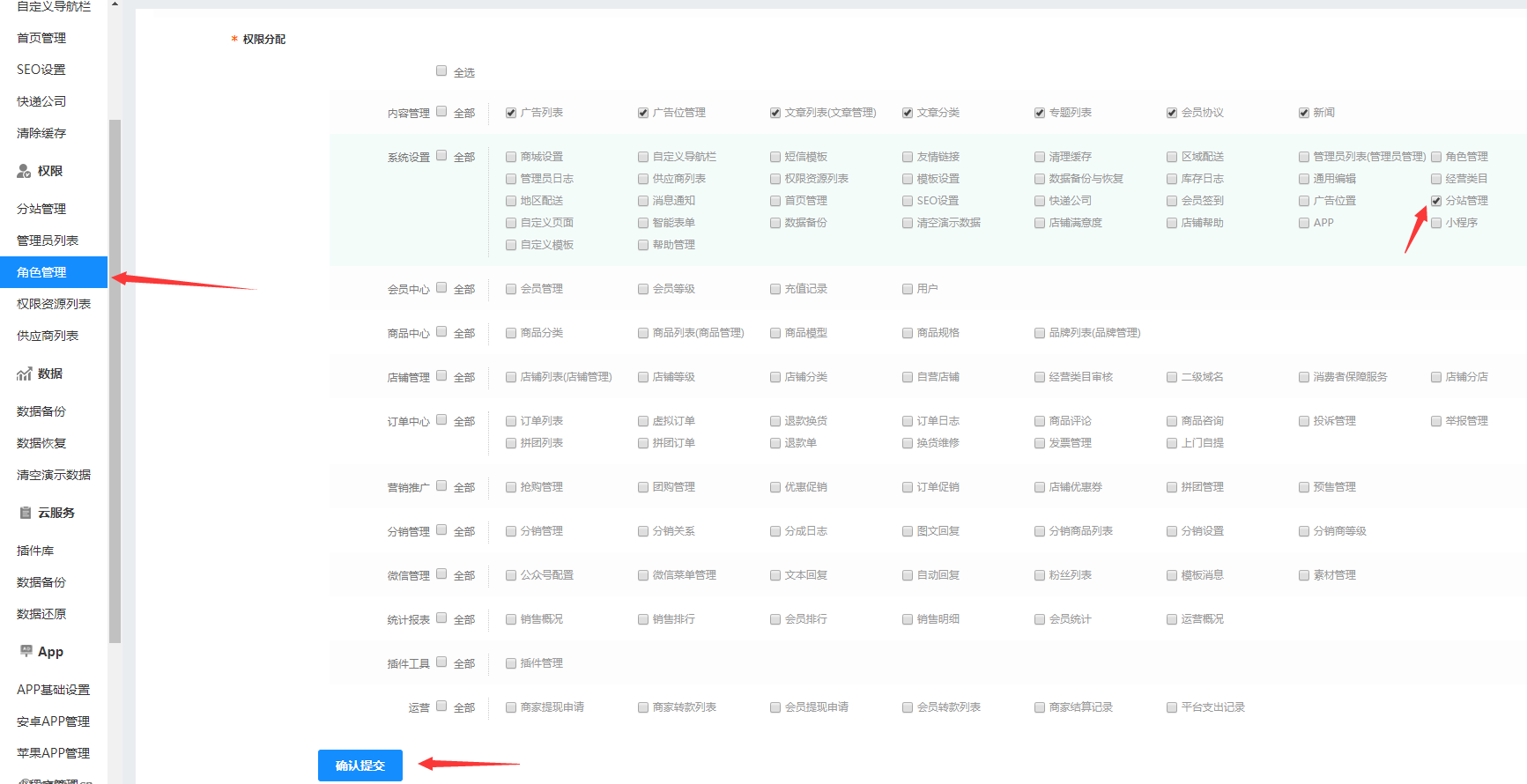Toggle the 全部 checkbox for 内容管理
Image resolution: width=1527 pixels, height=784 pixels.
click(x=441, y=112)
